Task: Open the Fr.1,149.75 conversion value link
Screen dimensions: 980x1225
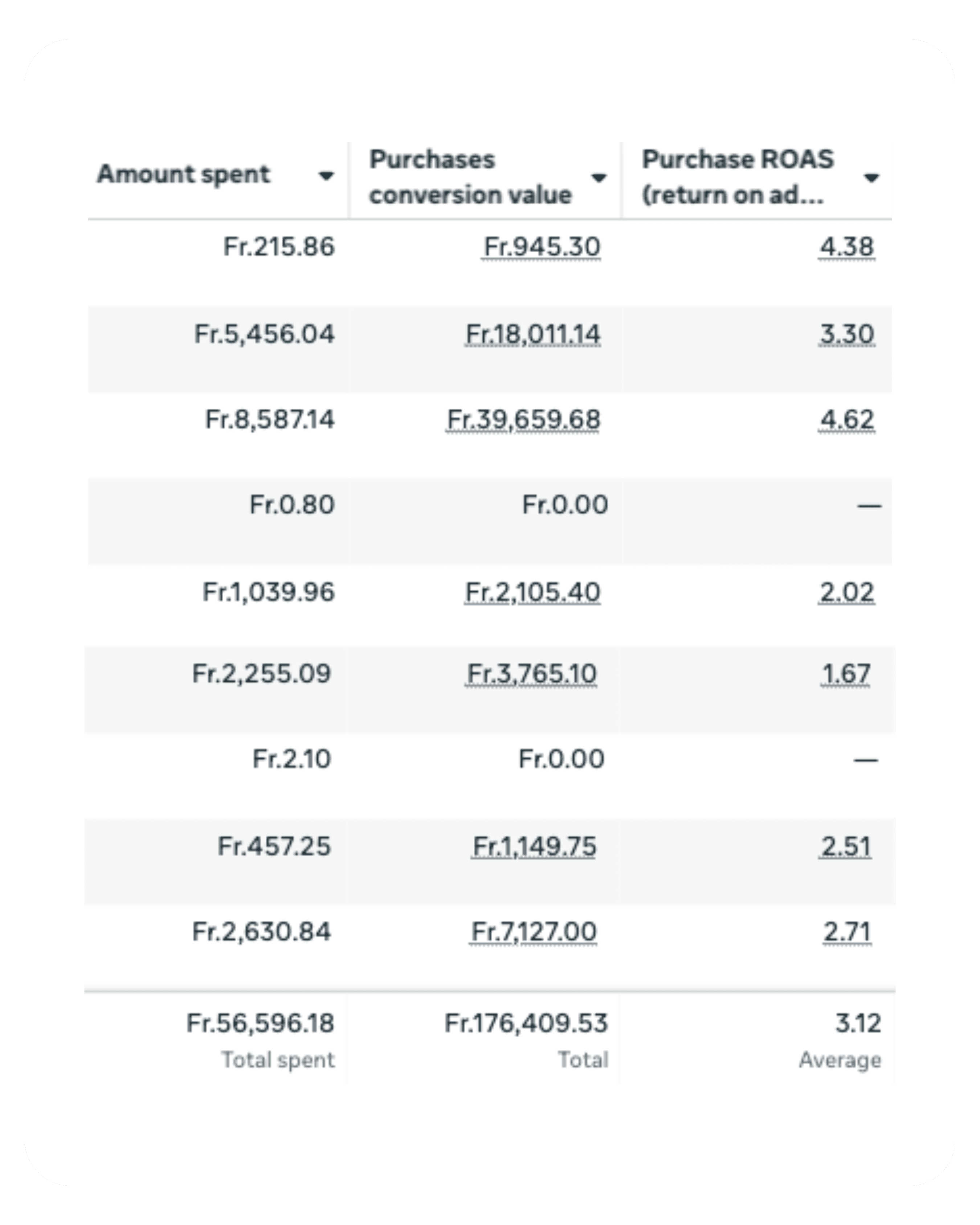Action: [534, 846]
